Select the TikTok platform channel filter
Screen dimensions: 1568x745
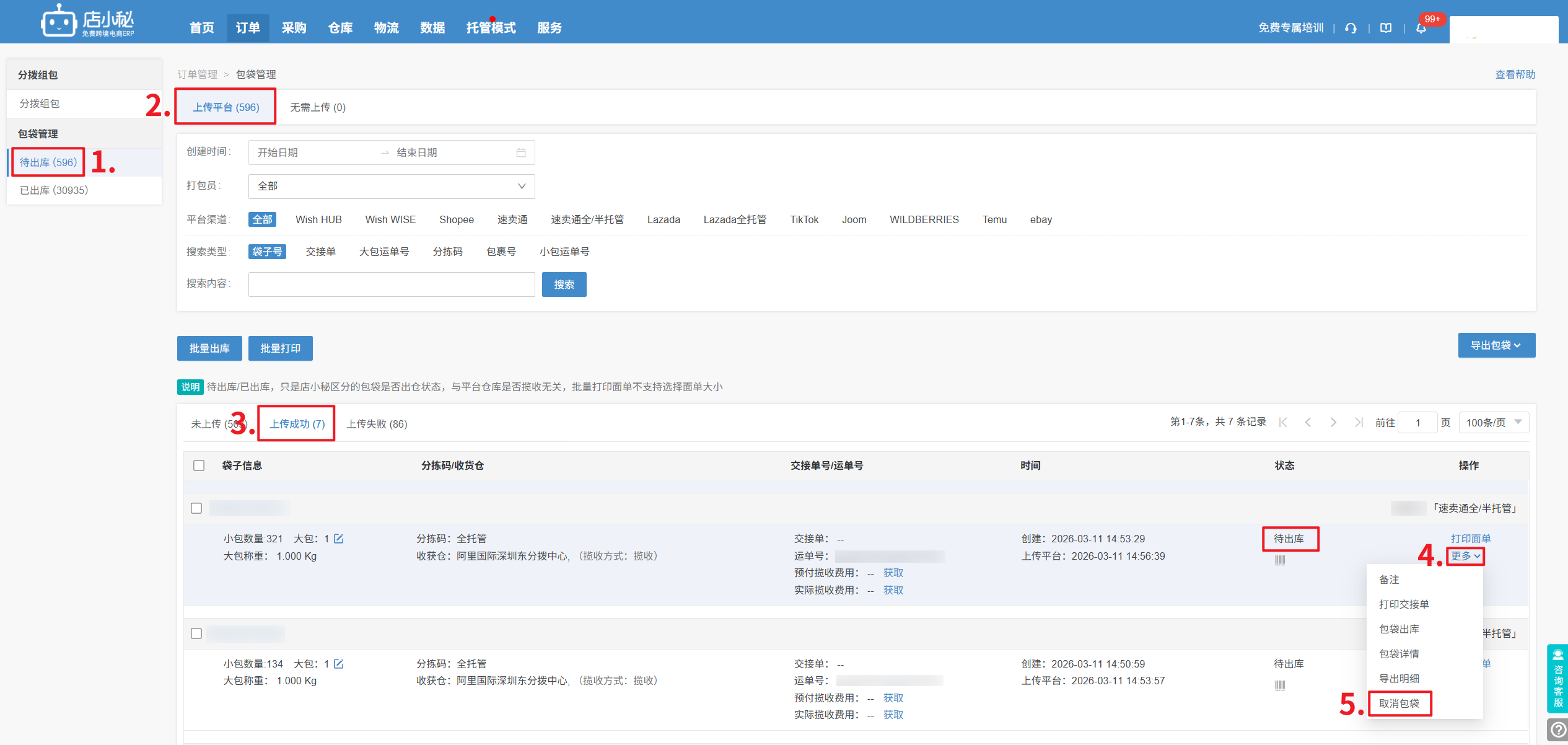pos(804,219)
